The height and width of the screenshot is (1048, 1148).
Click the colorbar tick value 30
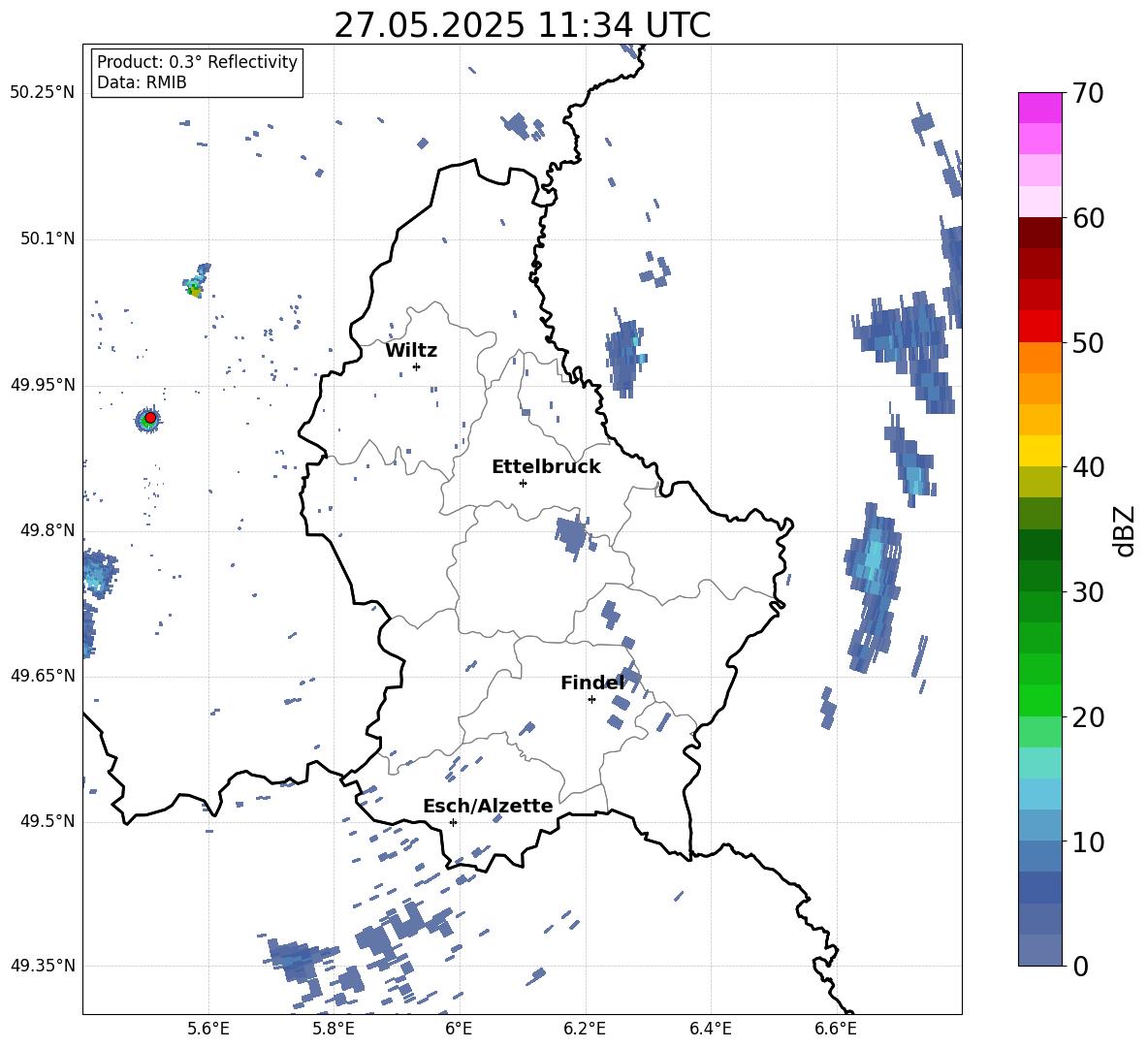point(1088,591)
